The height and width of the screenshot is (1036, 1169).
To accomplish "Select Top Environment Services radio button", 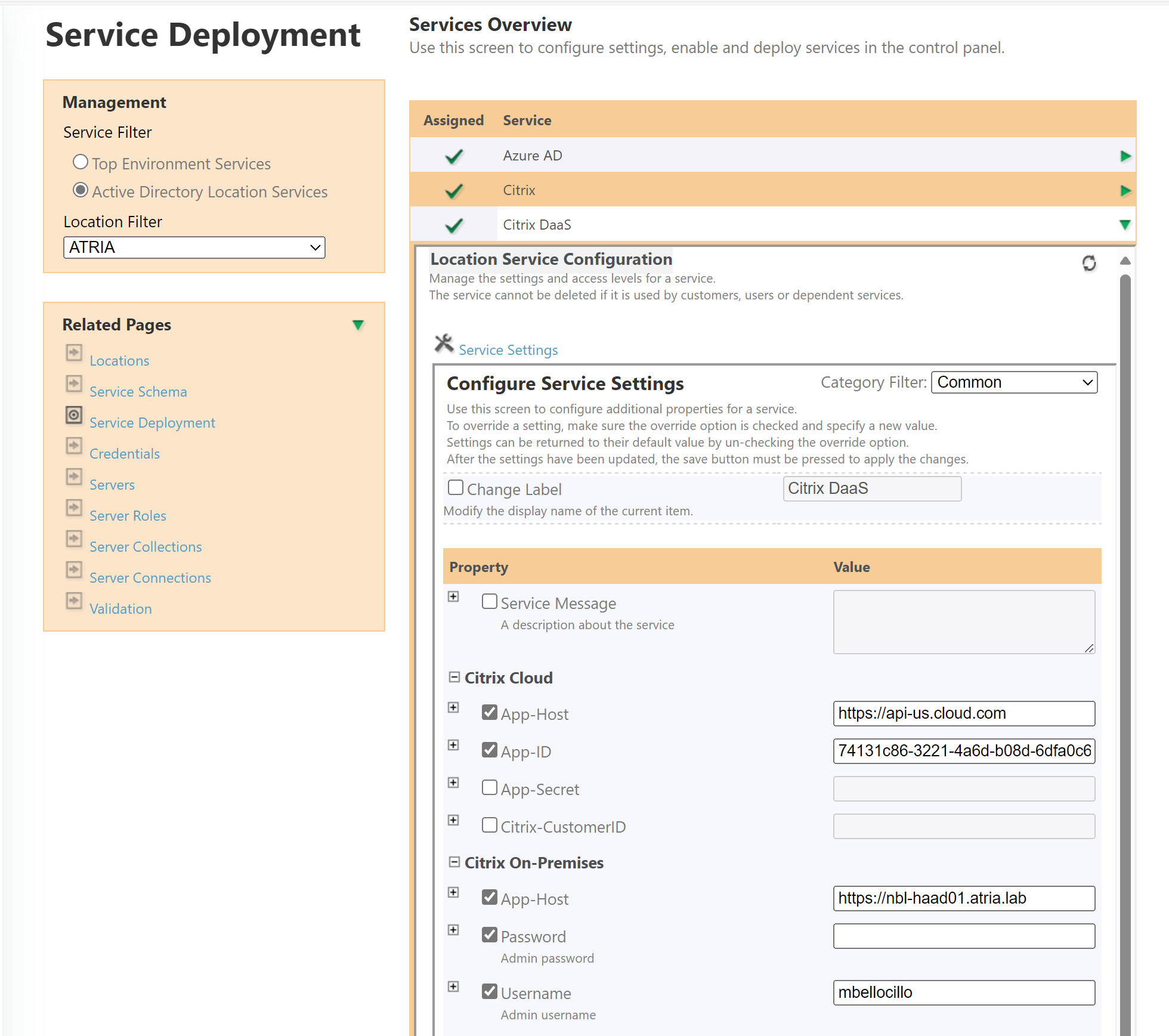I will [81, 162].
